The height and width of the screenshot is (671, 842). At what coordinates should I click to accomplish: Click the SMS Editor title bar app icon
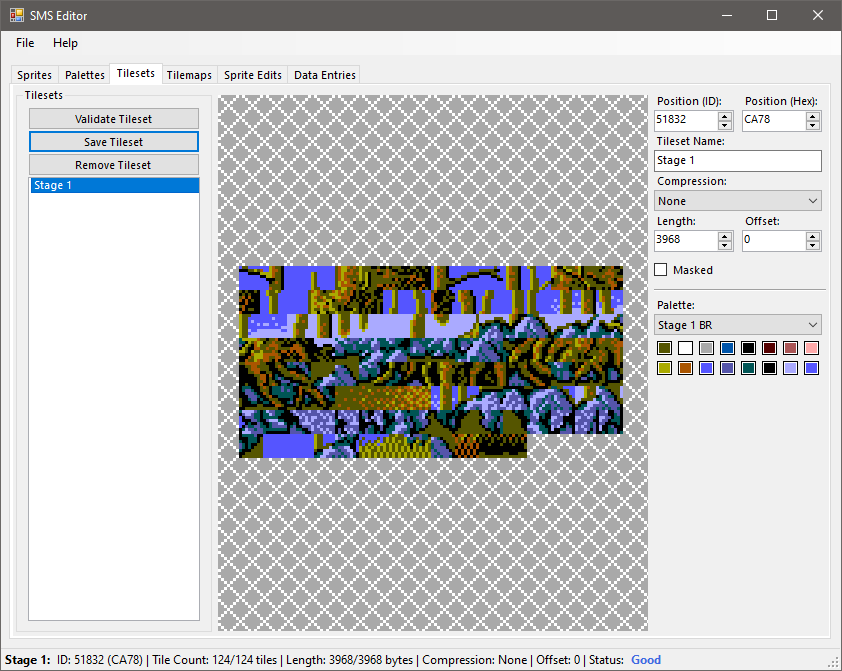click(17, 15)
